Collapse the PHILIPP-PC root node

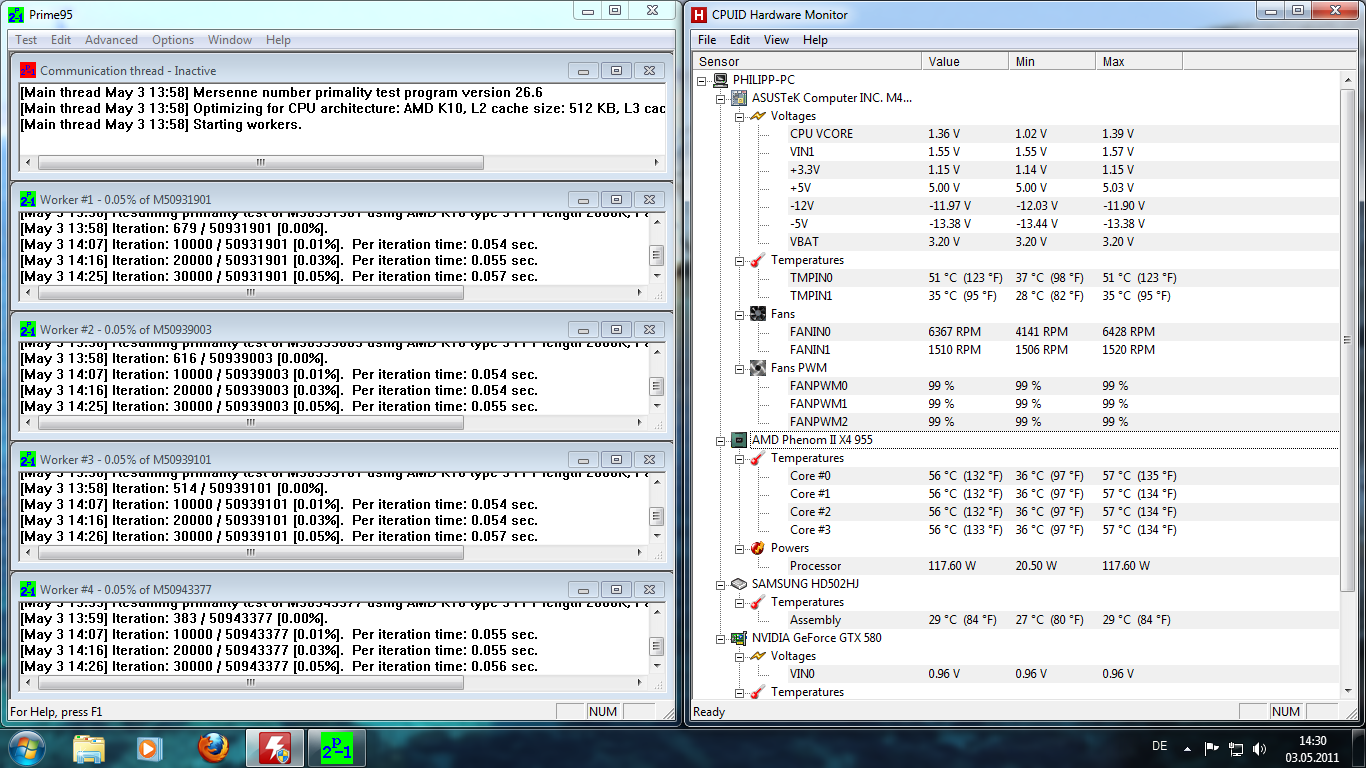703,80
